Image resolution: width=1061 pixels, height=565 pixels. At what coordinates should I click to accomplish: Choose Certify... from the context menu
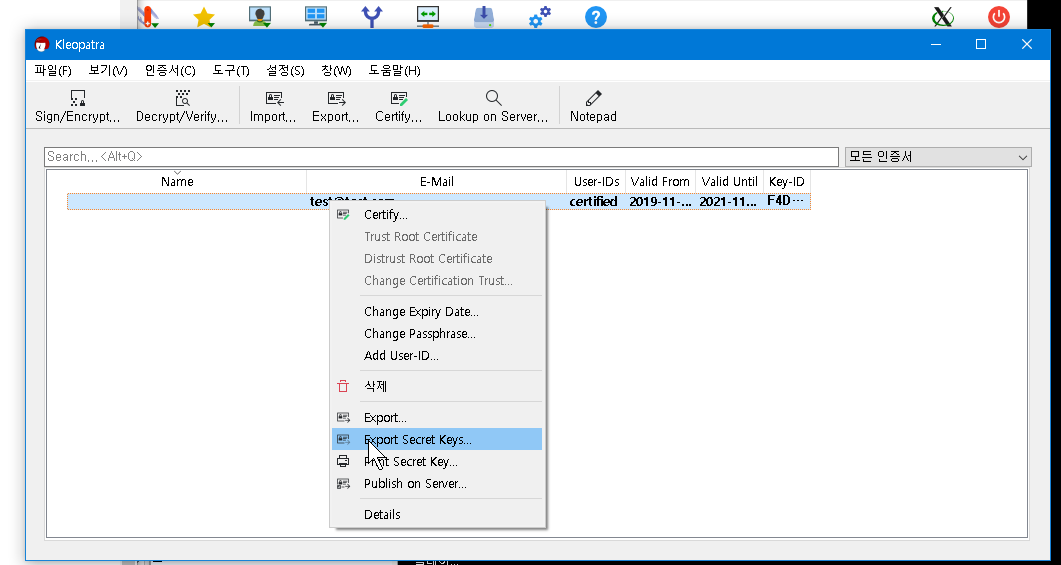coord(436,215)
